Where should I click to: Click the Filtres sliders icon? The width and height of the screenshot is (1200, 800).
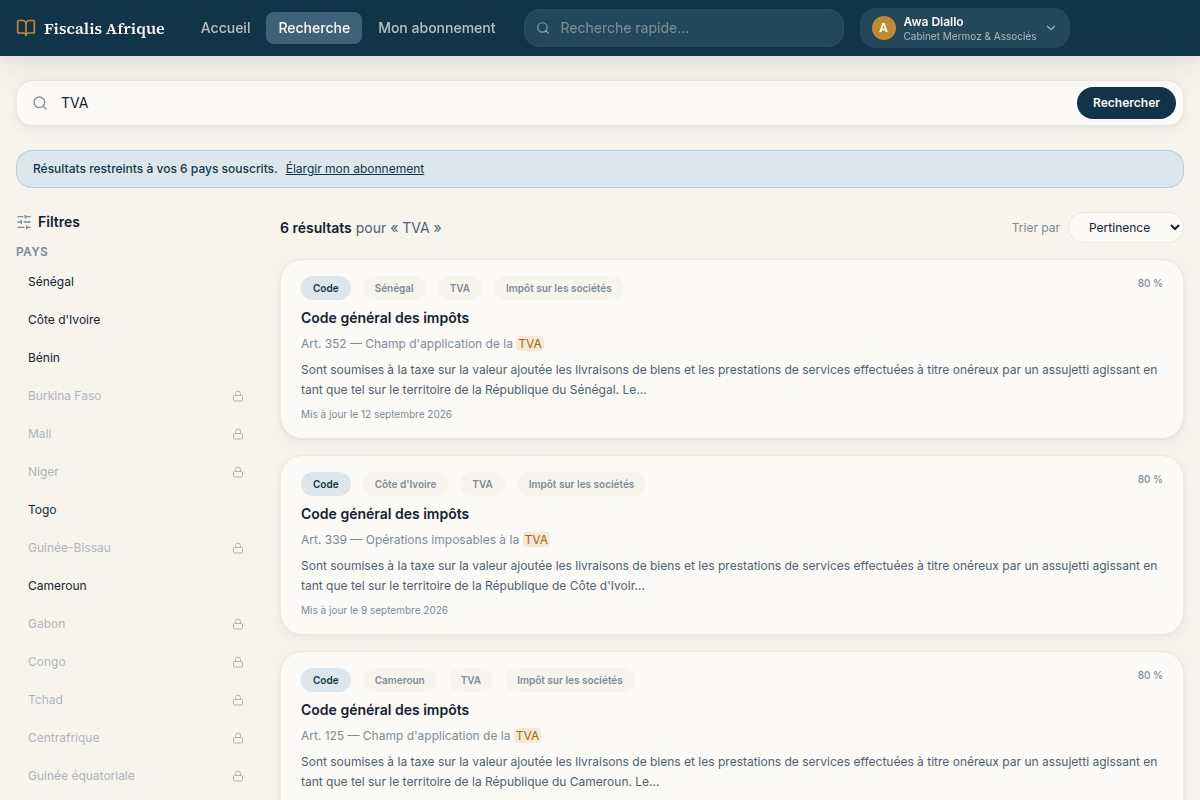click(24, 222)
